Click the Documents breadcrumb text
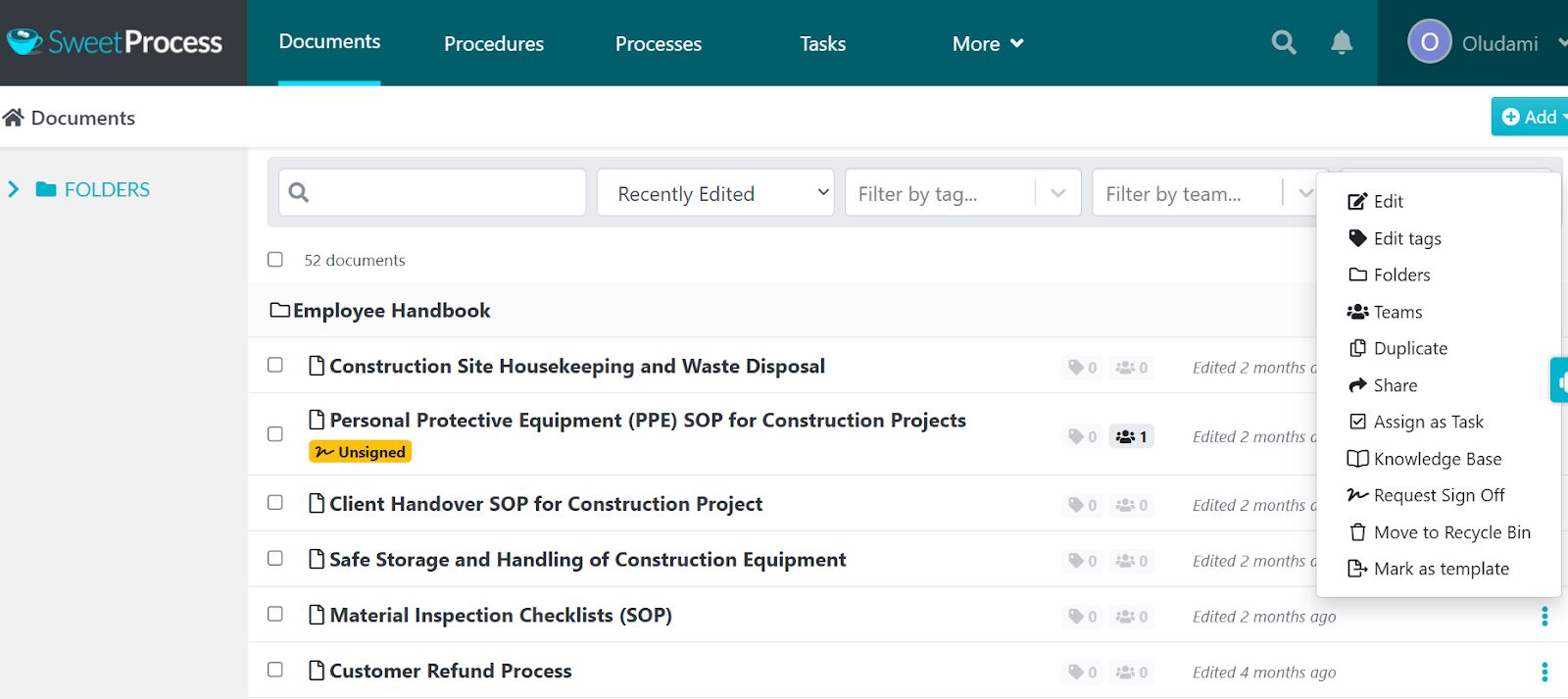1568x699 pixels. 83,118
